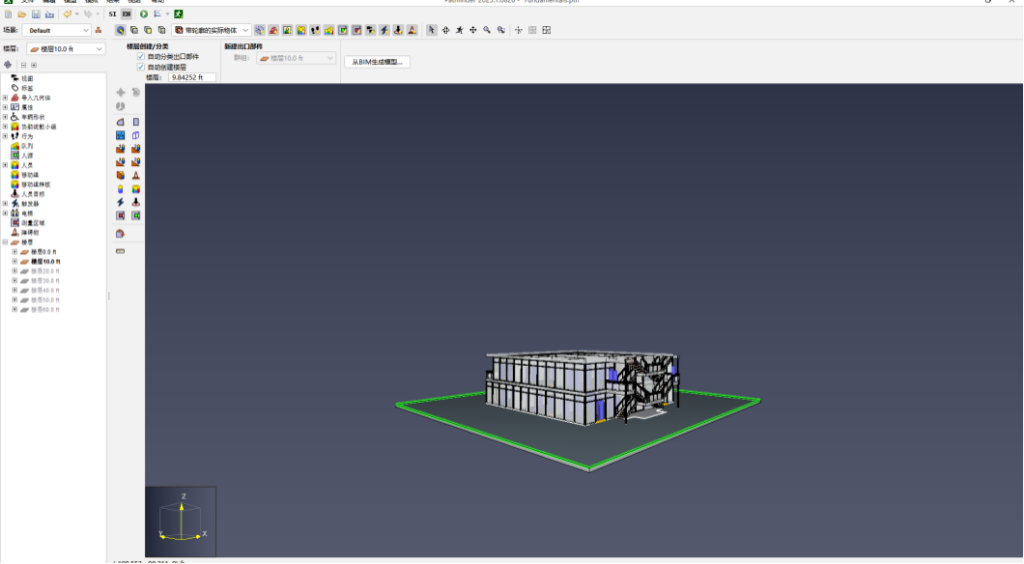
Task: Click the measure ruler tool icon
Action: pos(120,251)
